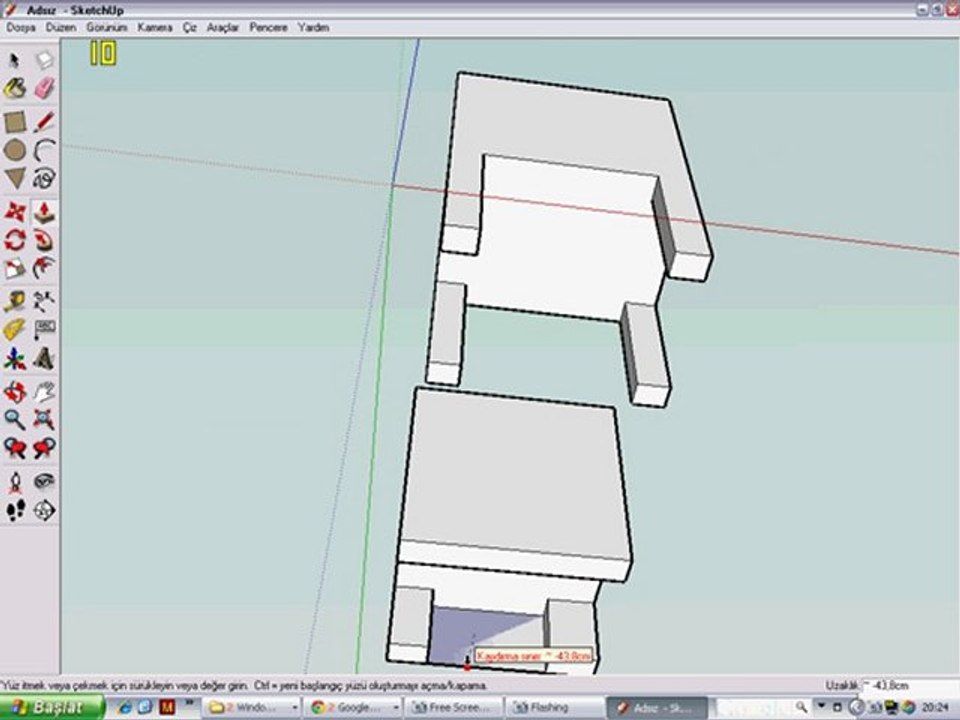Select the Rectangle drawing tool
This screenshot has height=720, width=960.
pyautogui.click(x=15, y=122)
